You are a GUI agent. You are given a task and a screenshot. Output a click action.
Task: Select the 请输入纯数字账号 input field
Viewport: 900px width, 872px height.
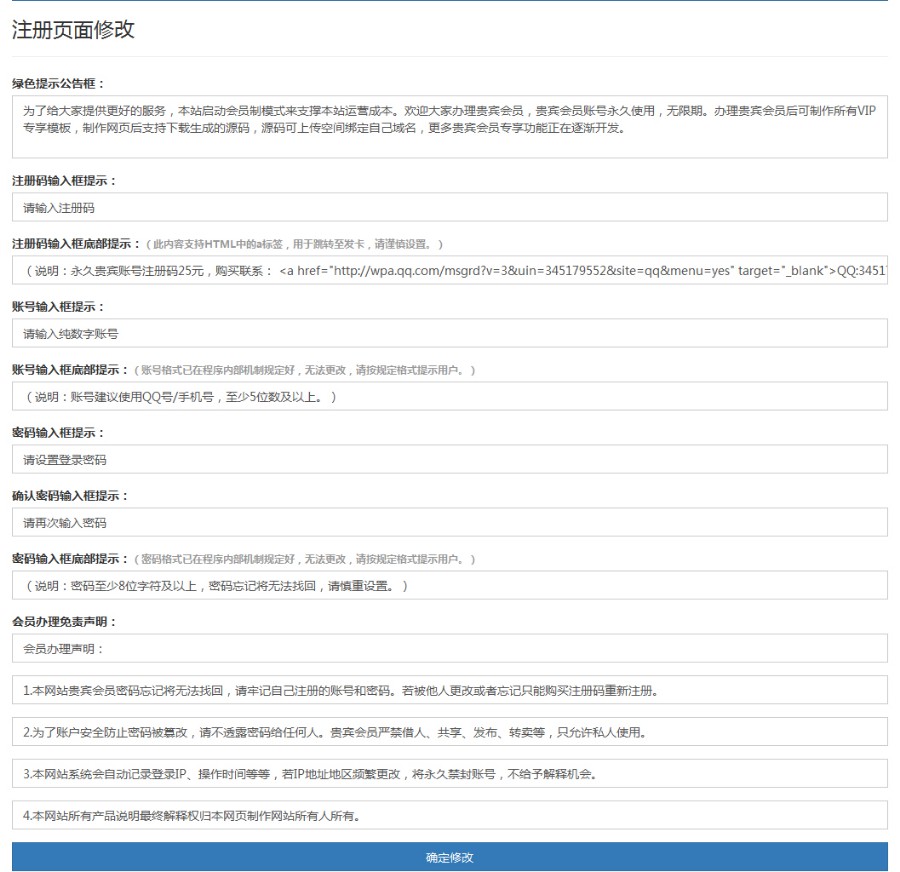[449, 334]
